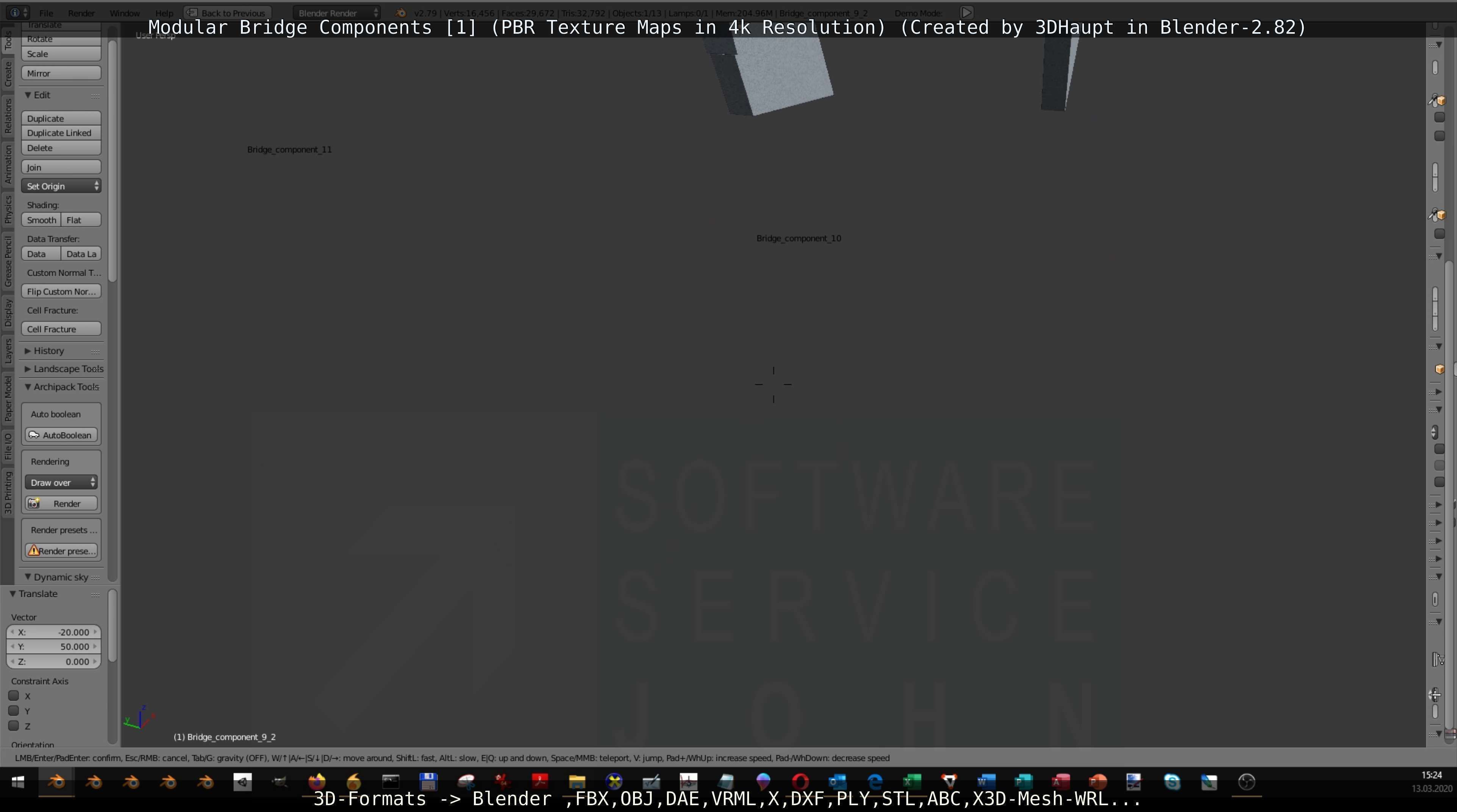Image resolution: width=1457 pixels, height=812 pixels.
Task: Open Microsoft Edge from the taskbar
Action: [875, 782]
